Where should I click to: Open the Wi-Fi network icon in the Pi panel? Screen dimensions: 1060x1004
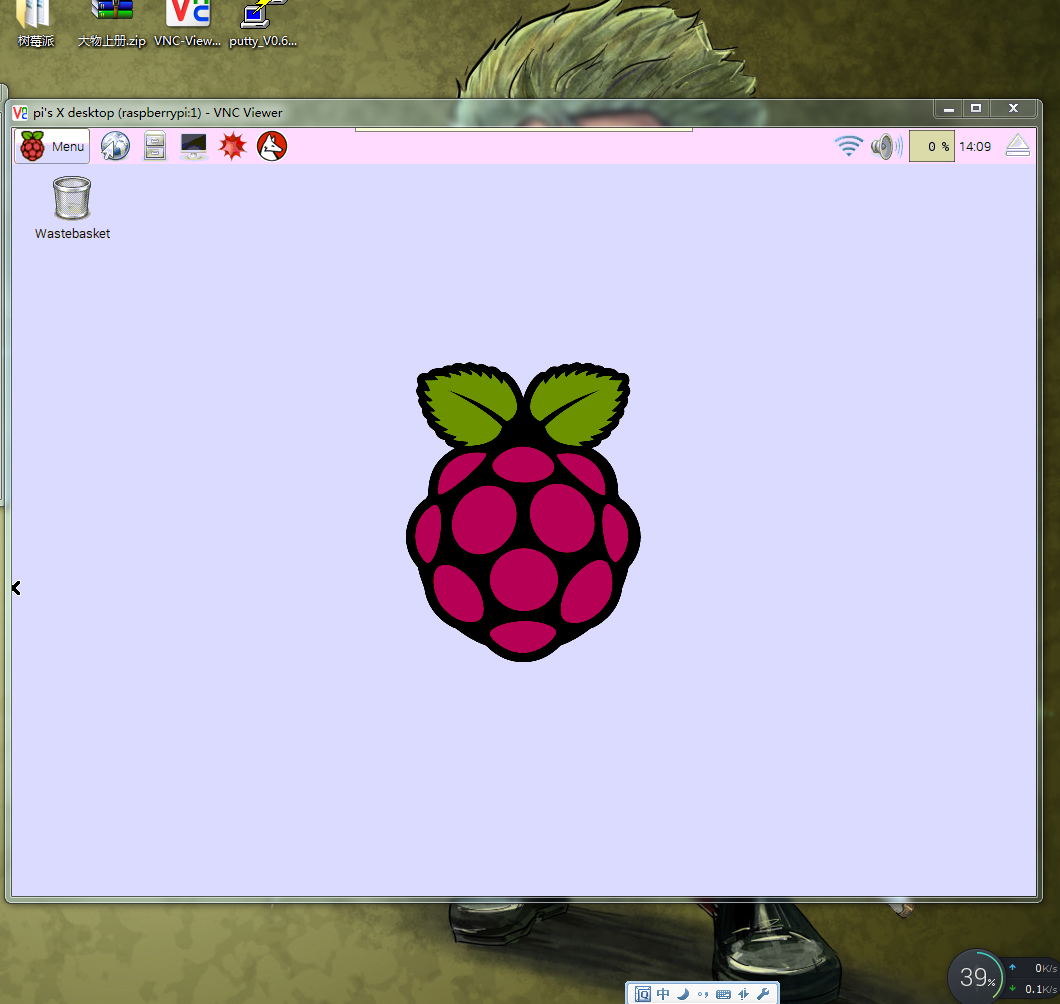[848, 146]
